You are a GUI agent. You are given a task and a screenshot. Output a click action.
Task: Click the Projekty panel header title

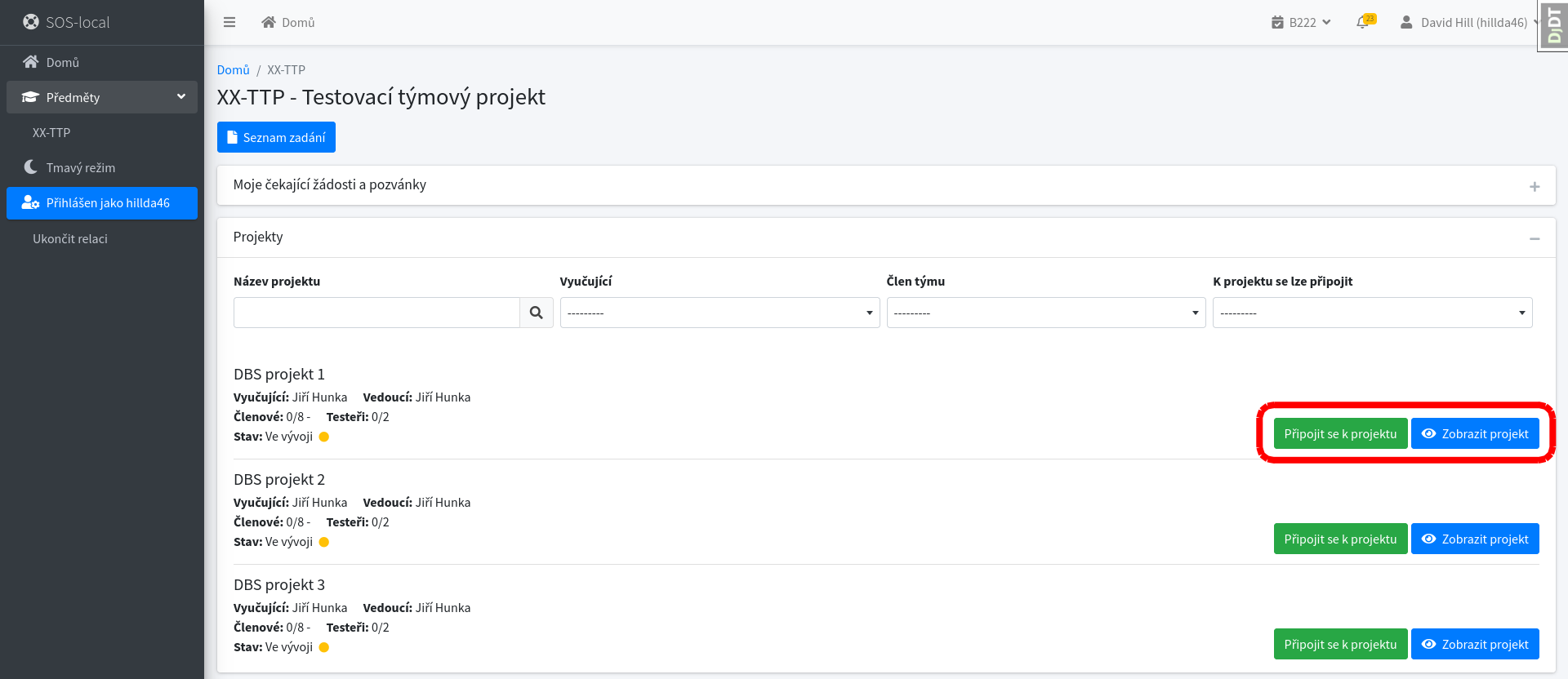point(258,237)
